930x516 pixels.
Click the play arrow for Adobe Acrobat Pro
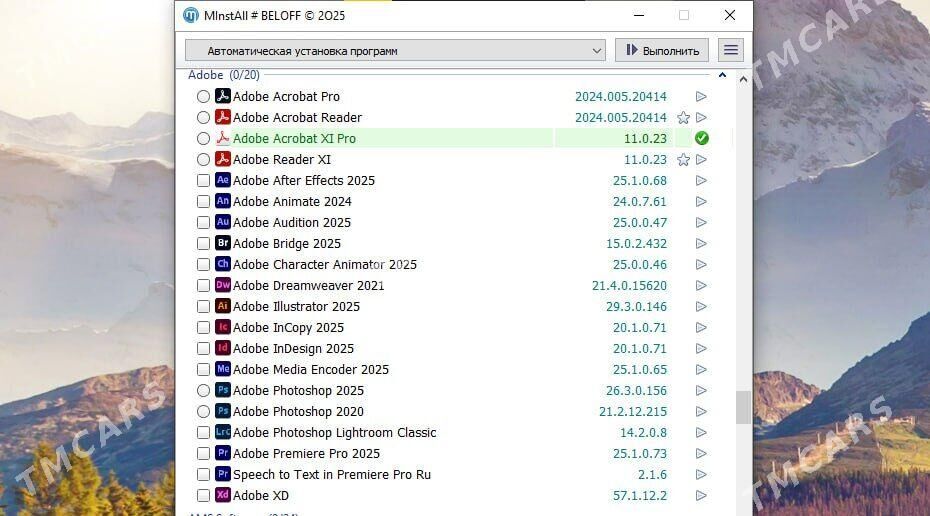point(701,96)
